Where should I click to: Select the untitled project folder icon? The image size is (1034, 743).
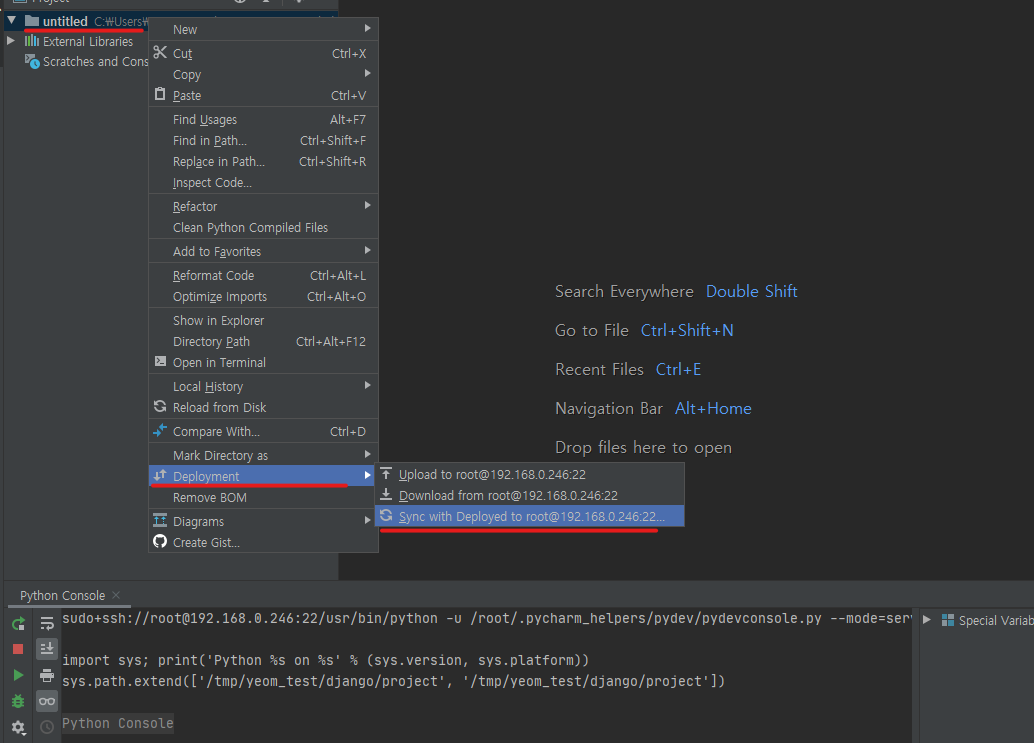32,20
